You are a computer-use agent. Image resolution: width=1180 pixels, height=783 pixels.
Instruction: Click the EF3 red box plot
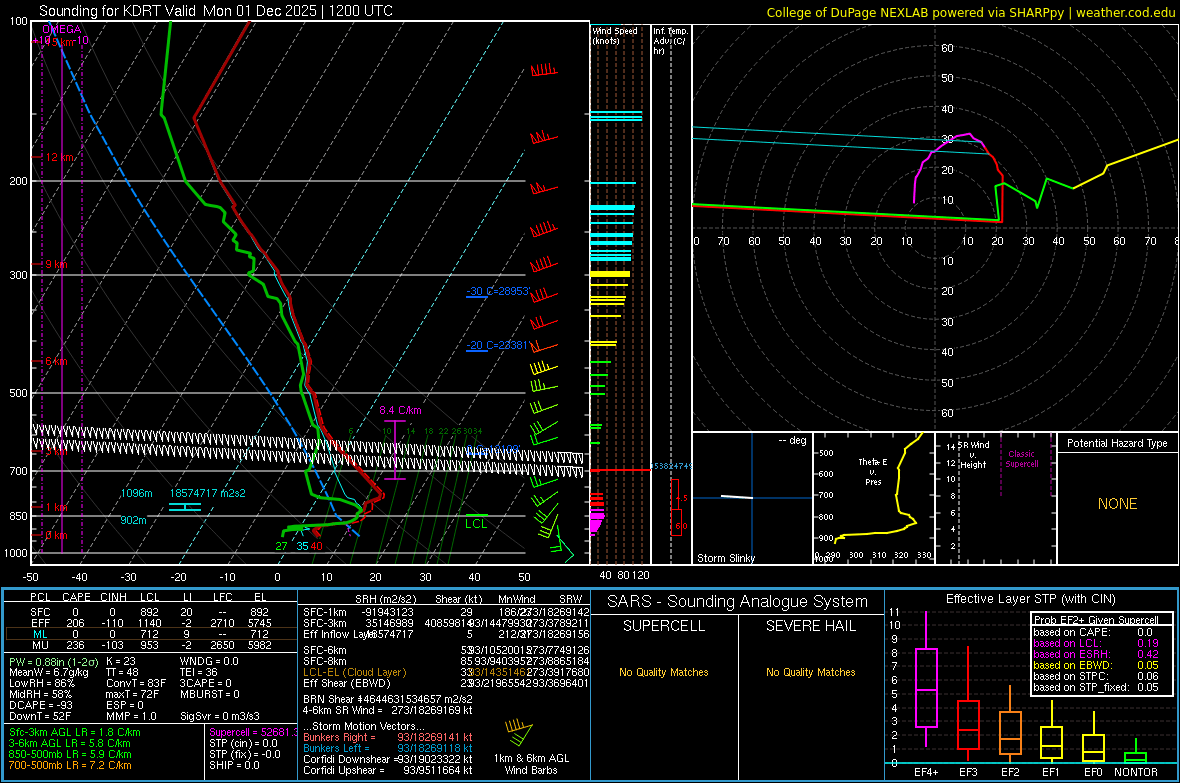pyautogui.click(x=968, y=724)
